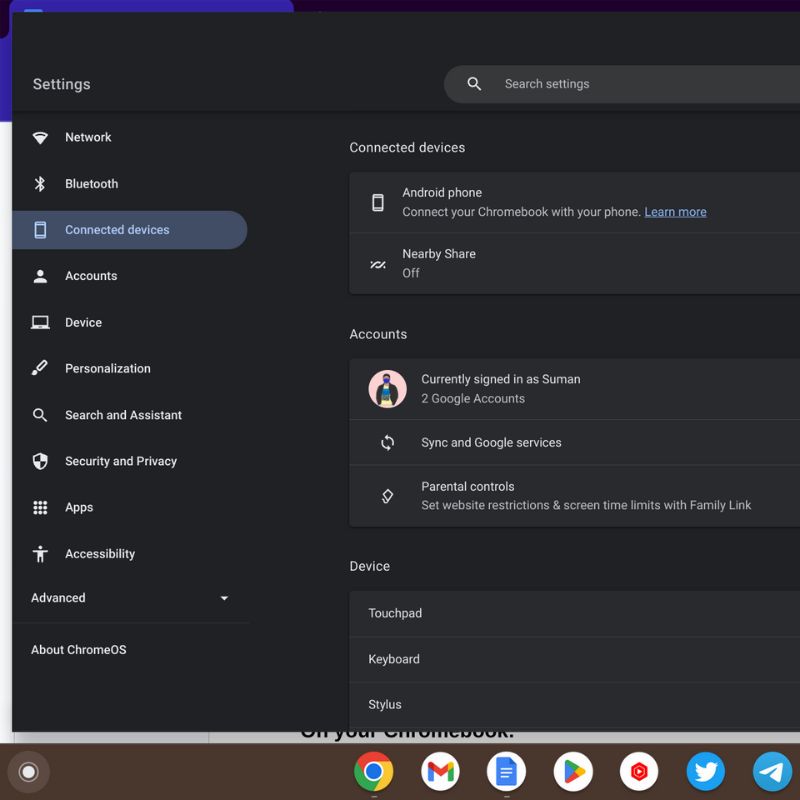Open Gmail from the shelf
Screen dimensions: 800x800
440,771
